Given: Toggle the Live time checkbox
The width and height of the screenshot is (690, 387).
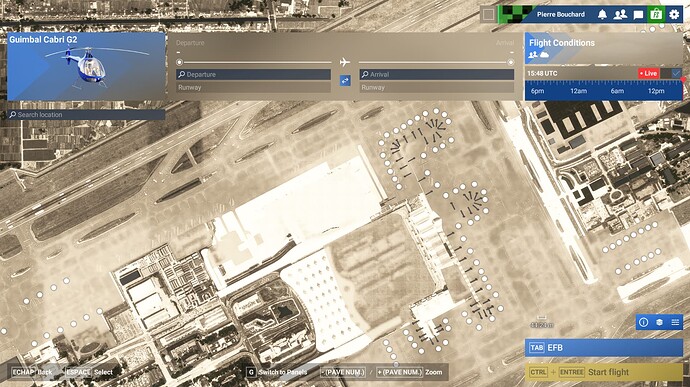Looking at the screenshot, I should pyautogui.click(x=676, y=73).
